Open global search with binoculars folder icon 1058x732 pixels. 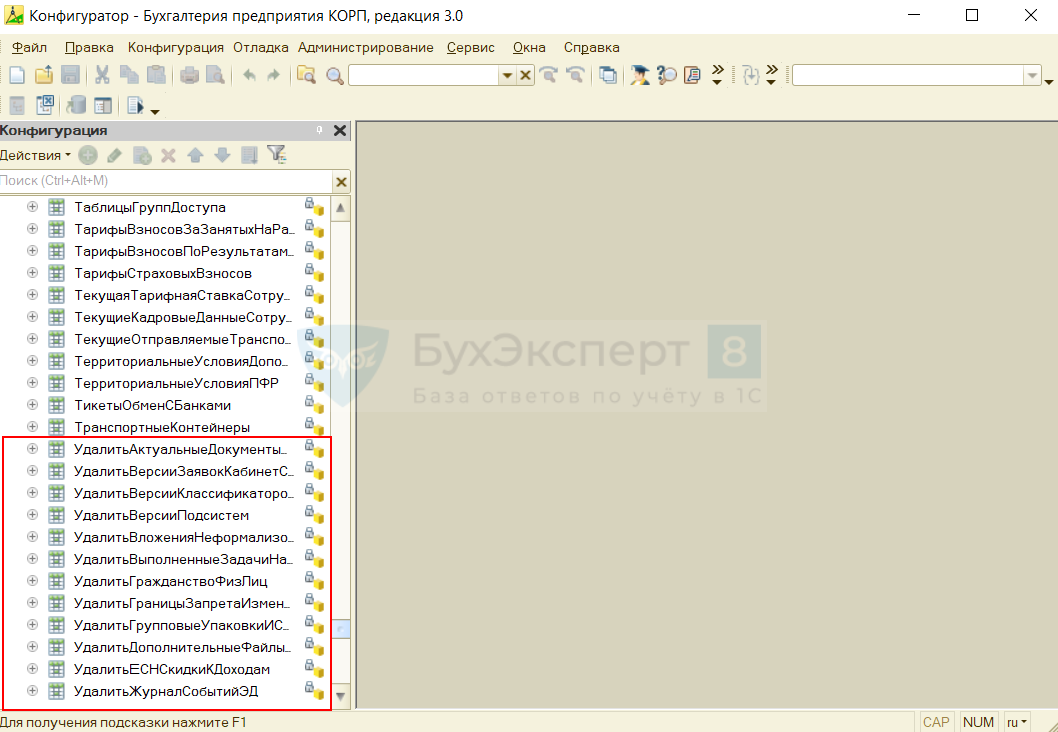(x=306, y=76)
